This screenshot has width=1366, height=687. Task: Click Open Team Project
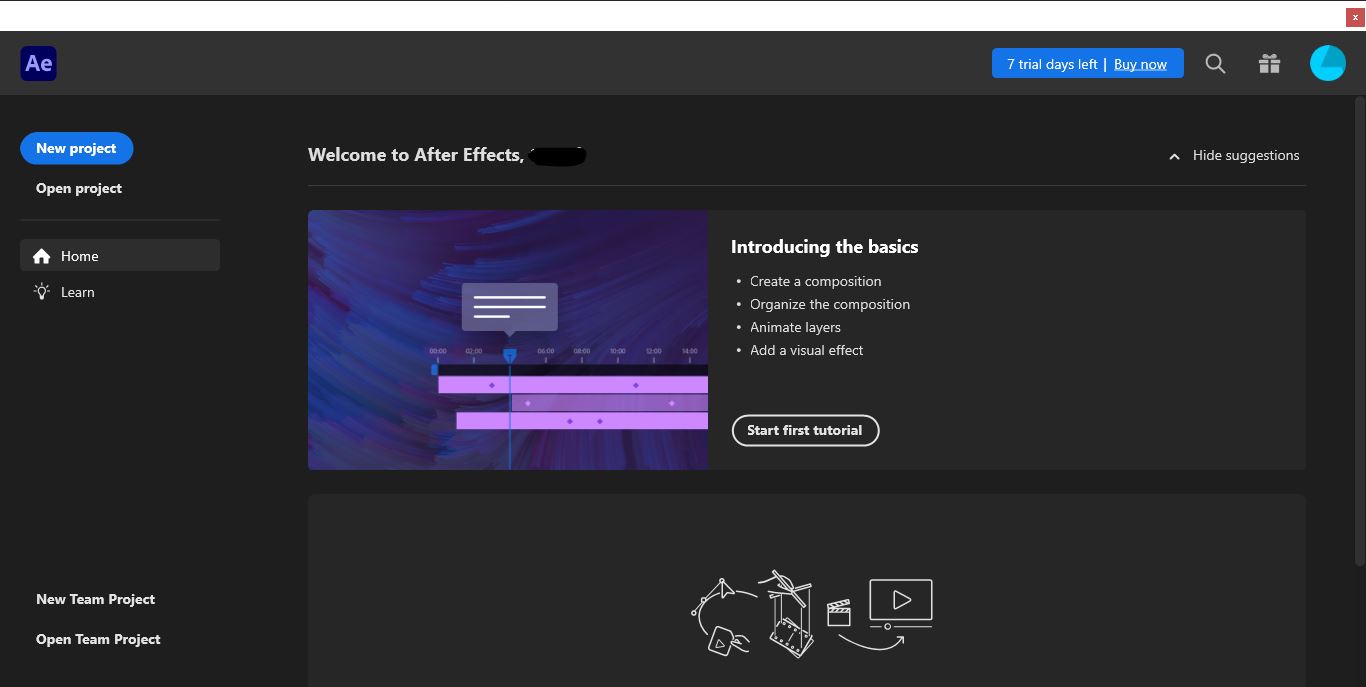pos(98,639)
